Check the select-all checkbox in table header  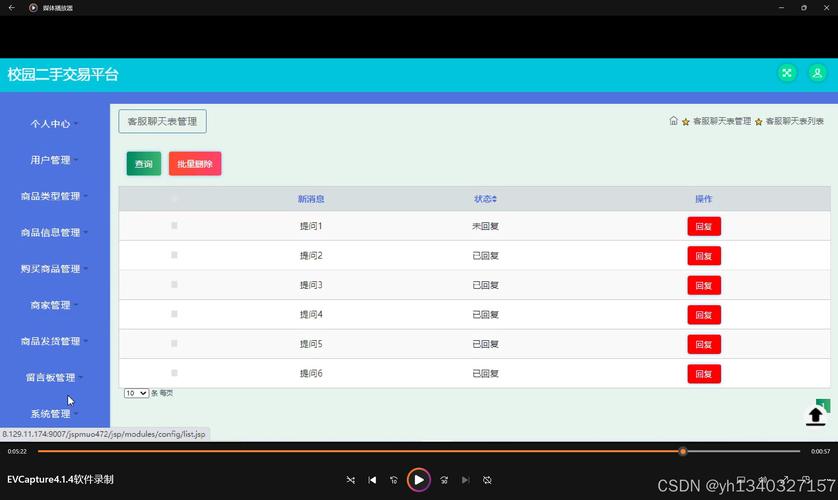coord(174,199)
